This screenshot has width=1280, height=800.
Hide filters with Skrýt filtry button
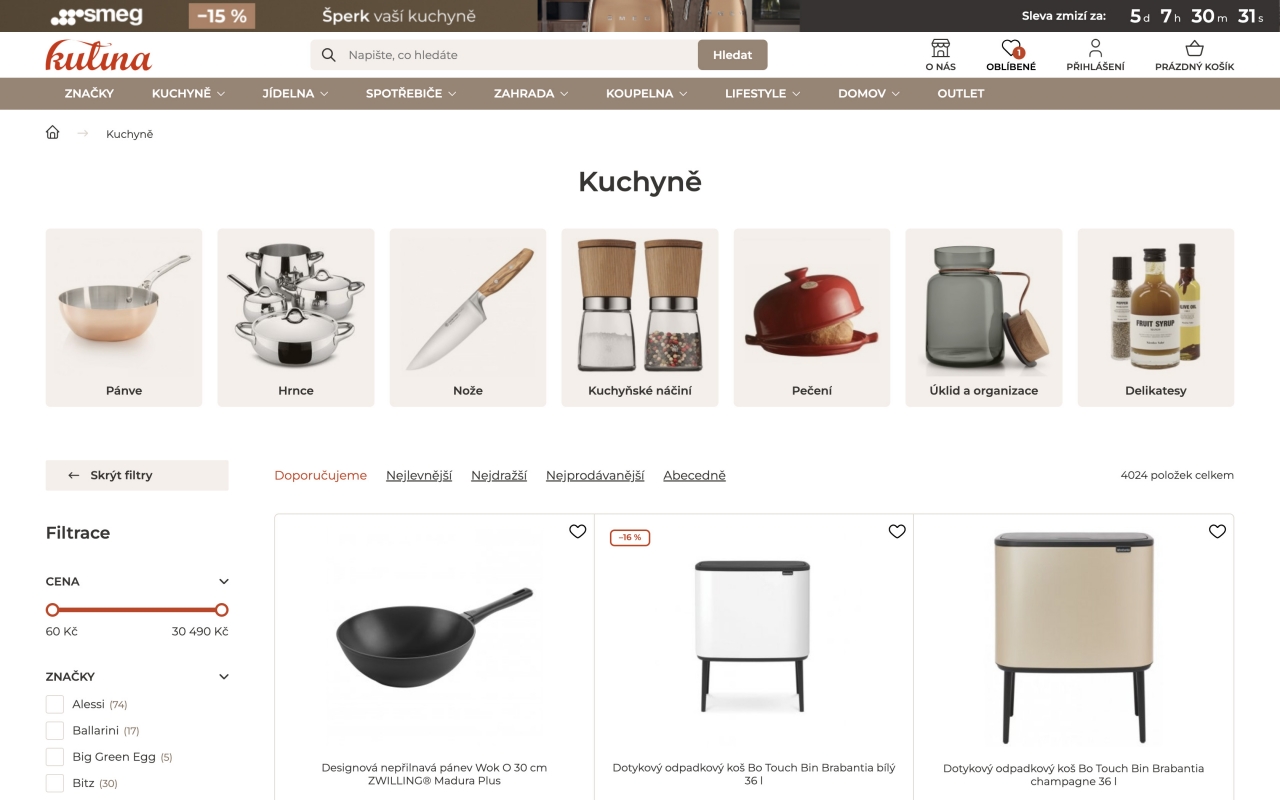(x=137, y=475)
